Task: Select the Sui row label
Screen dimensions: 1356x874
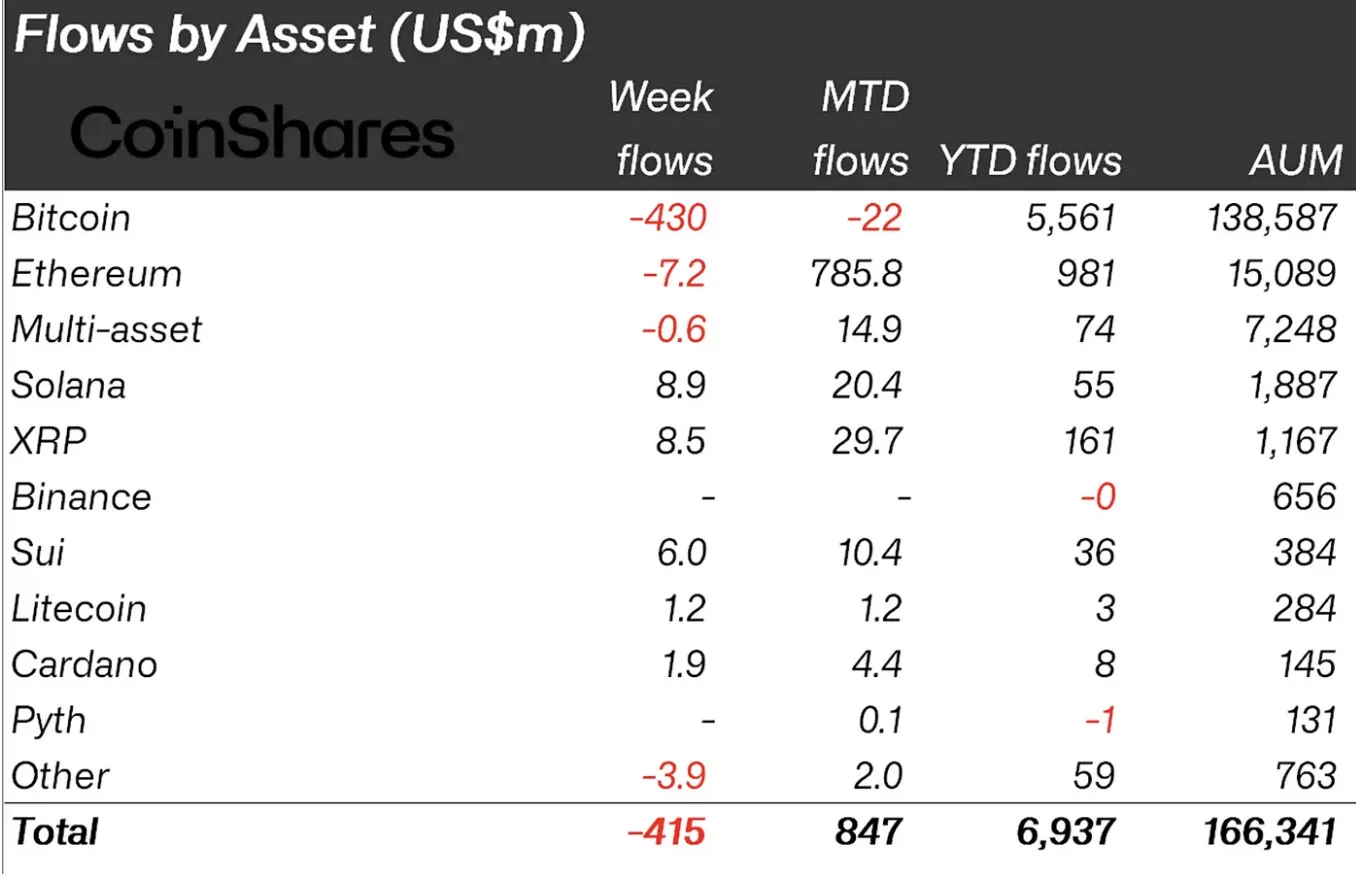Action: point(37,553)
